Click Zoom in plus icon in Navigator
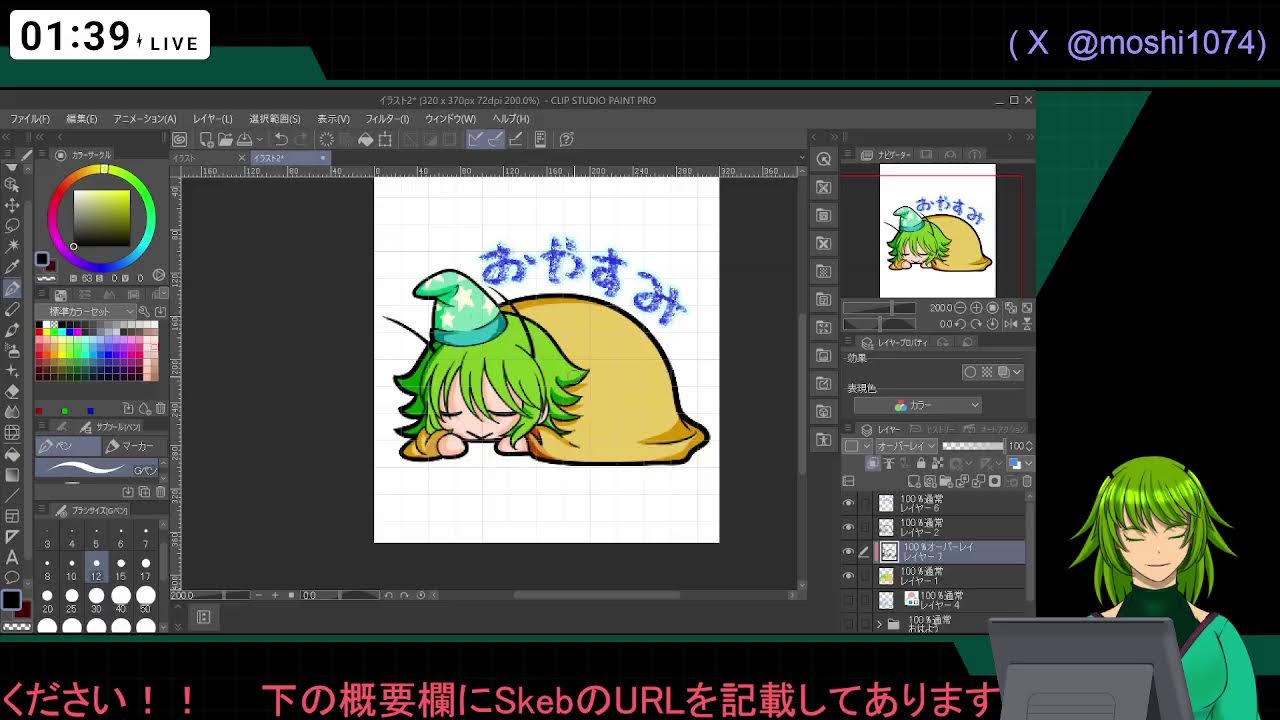 point(976,308)
